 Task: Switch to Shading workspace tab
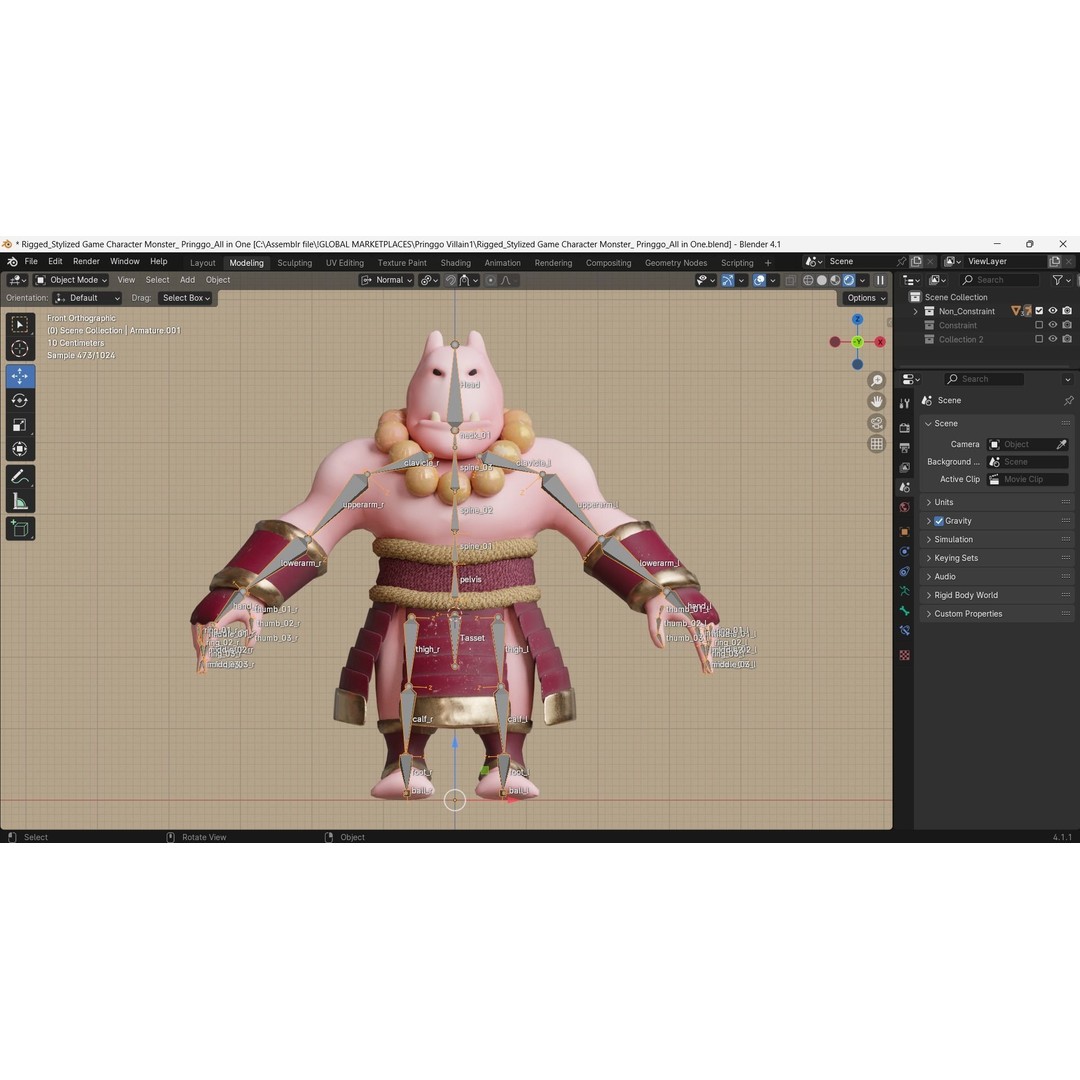tap(455, 263)
